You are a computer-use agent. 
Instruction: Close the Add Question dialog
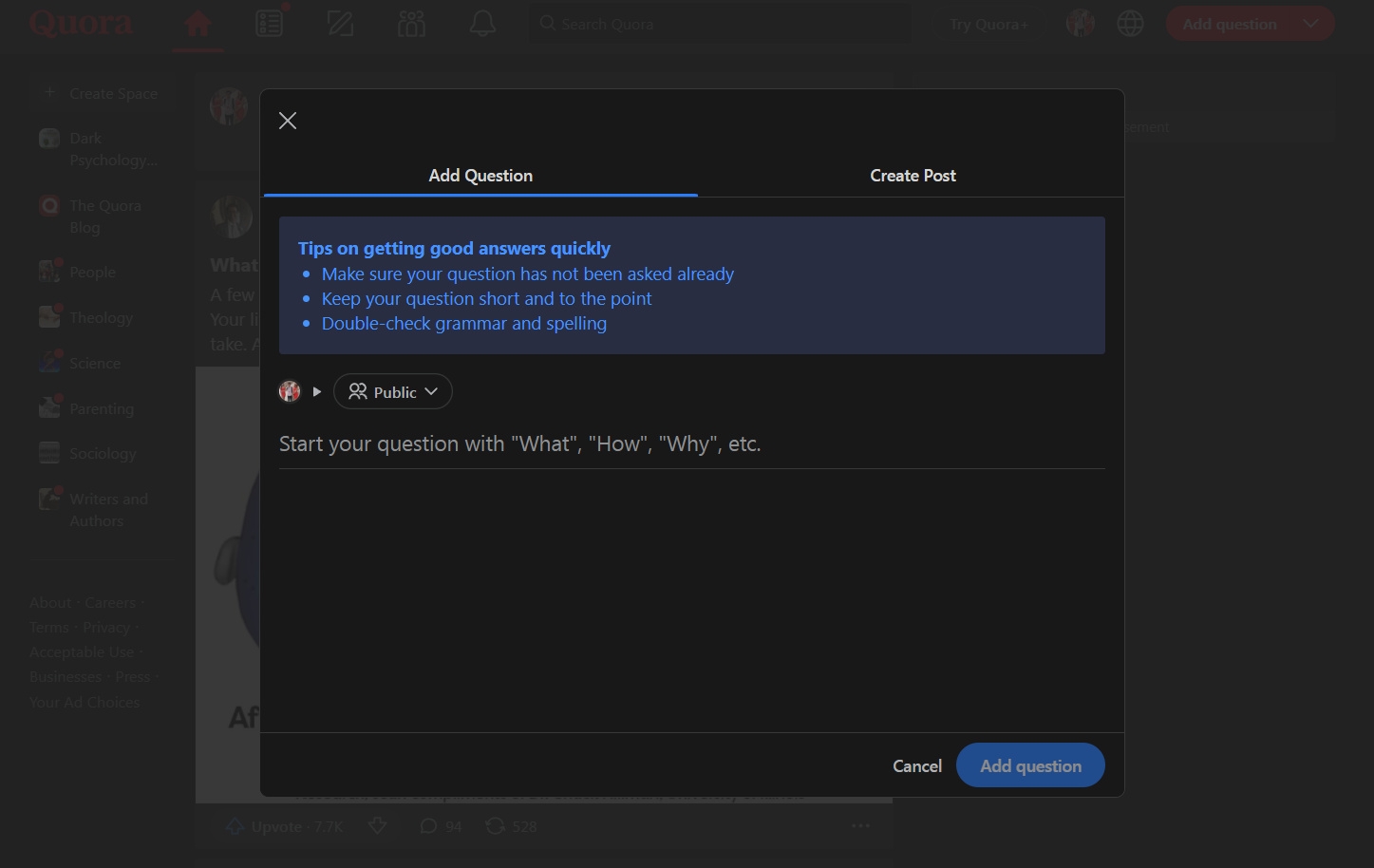pyautogui.click(x=288, y=121)
